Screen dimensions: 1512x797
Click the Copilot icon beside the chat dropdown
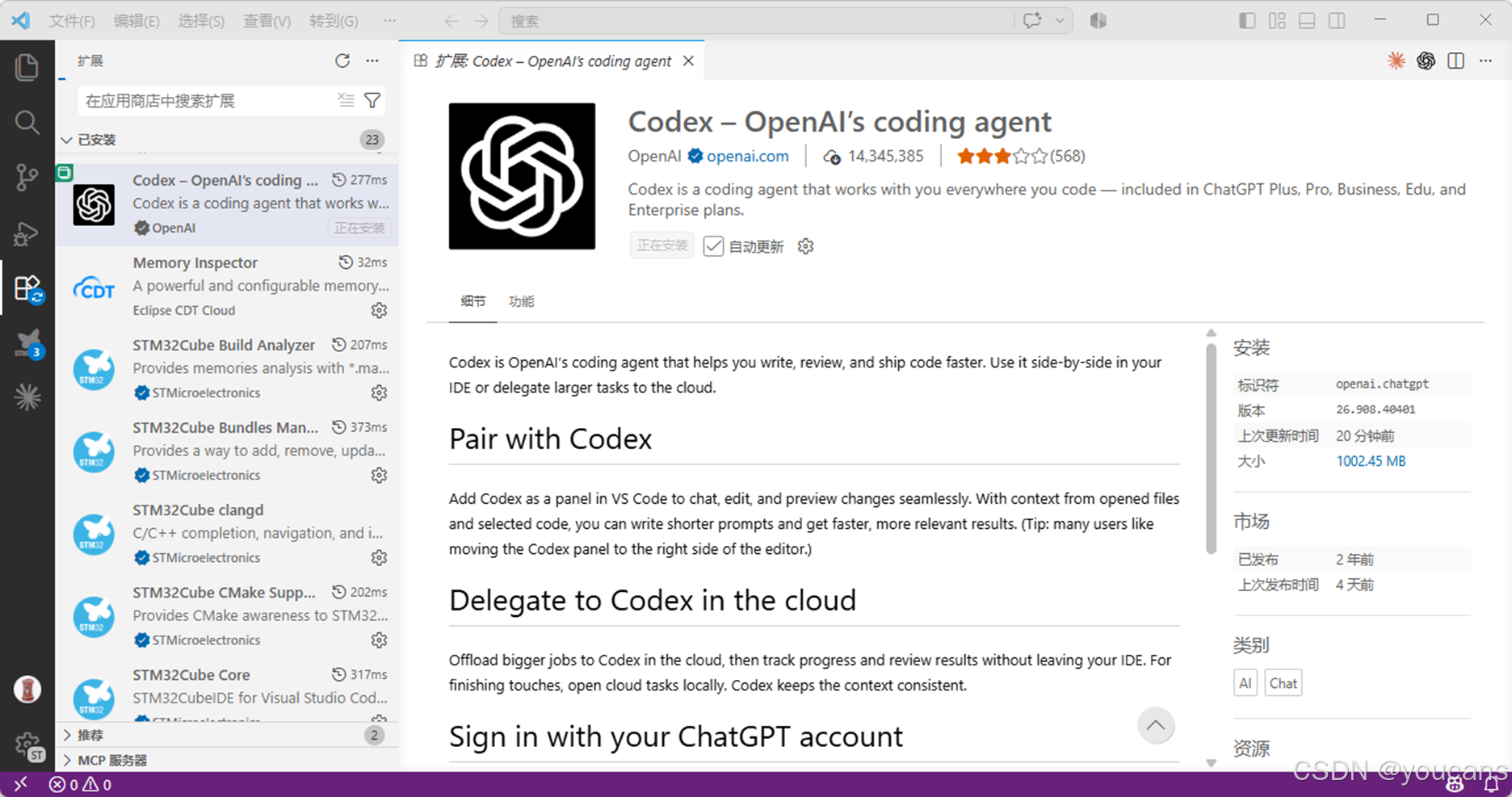[x=1098, y=21]
